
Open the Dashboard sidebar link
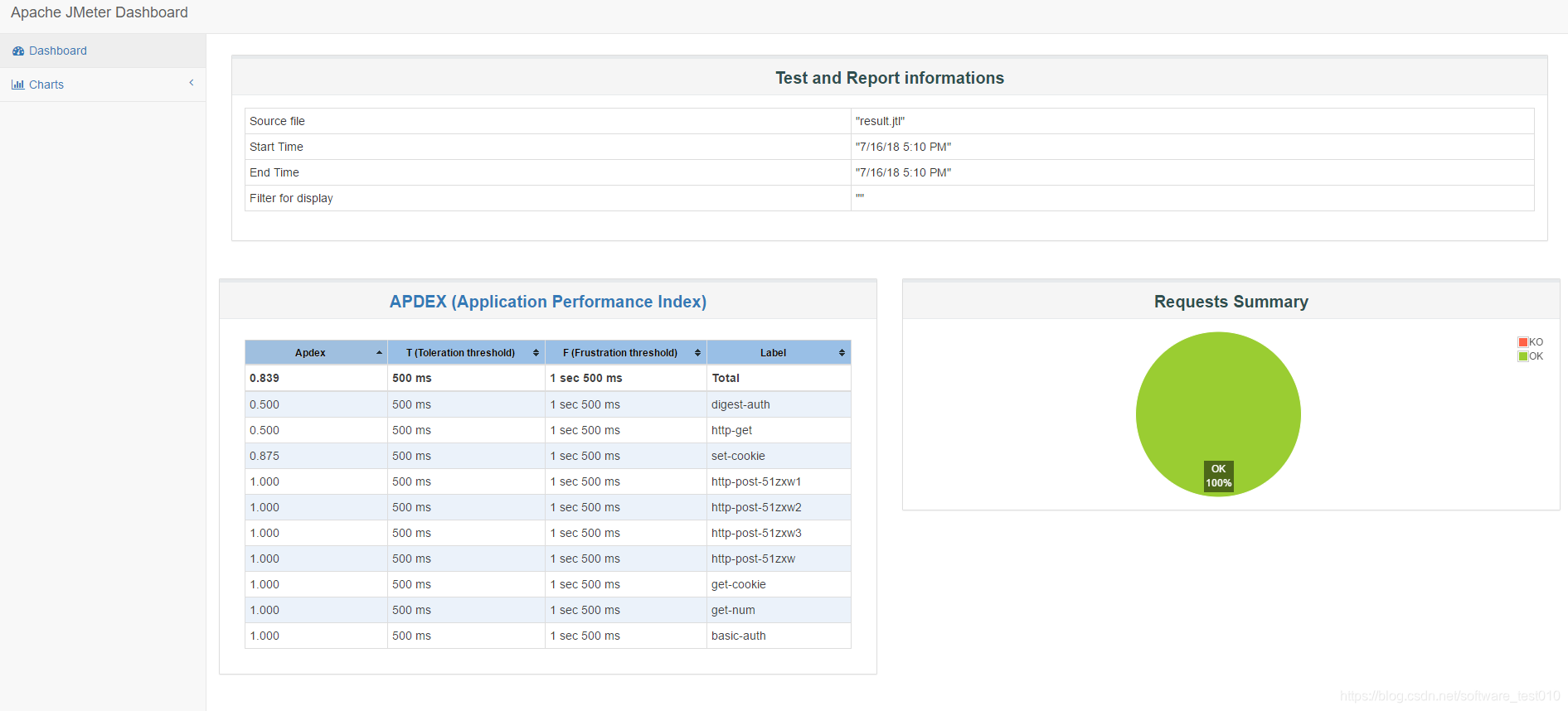pos(103,51)
